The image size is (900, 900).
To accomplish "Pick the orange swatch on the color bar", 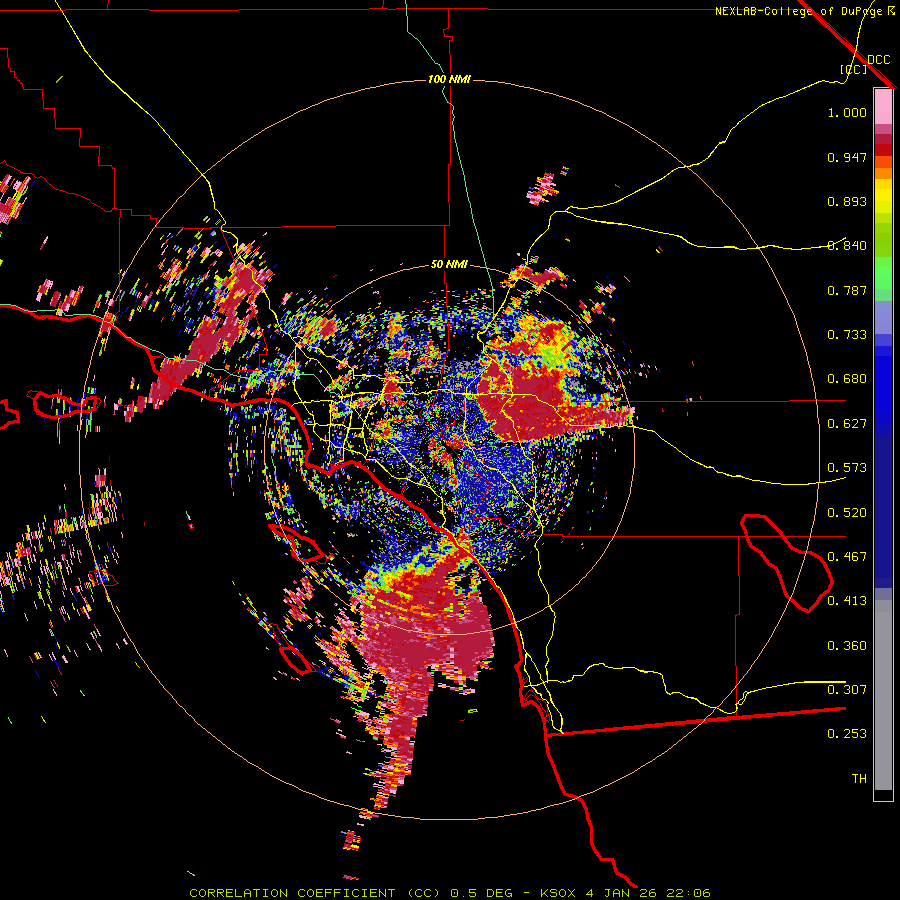I will click(x=883, y=173).
